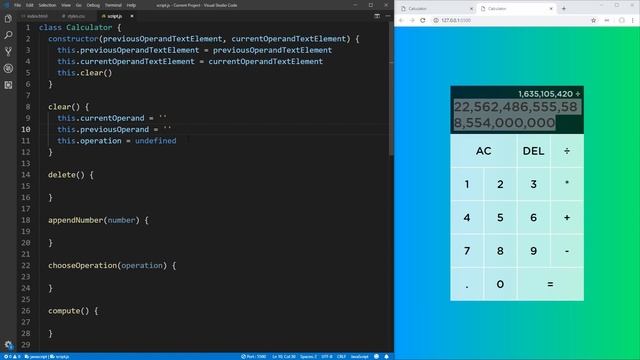This screenshot has width=640, height=360.
Task: Close the script.js editor tab
Action: (132, 16)
